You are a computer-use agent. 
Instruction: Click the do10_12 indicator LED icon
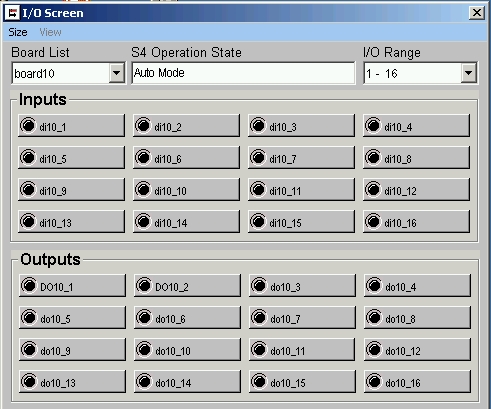(374, 349)
